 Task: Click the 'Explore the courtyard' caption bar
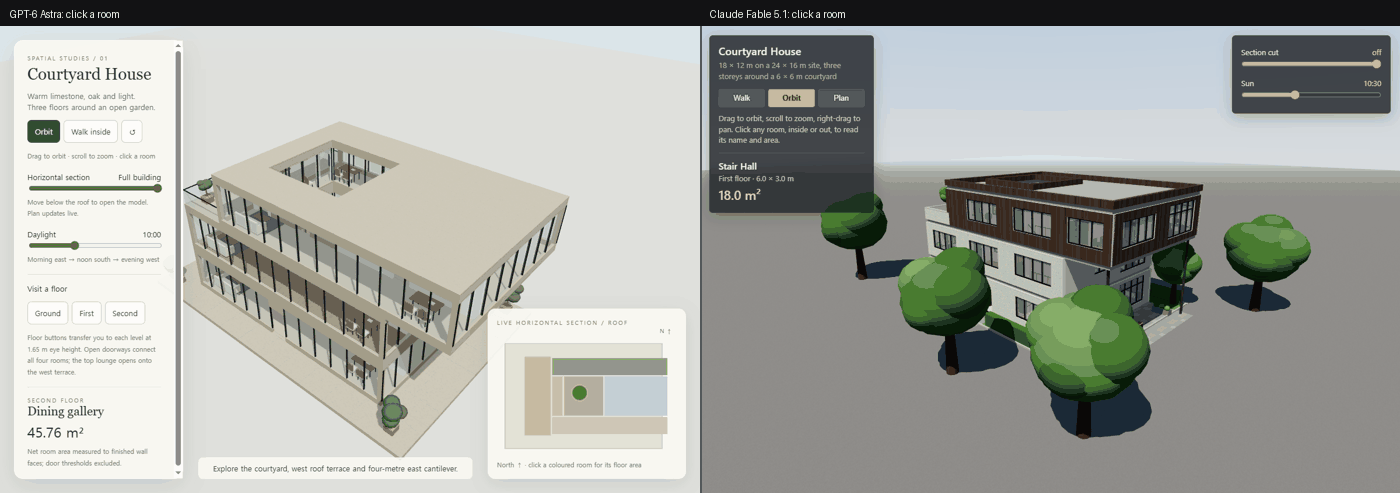[335, 468]
